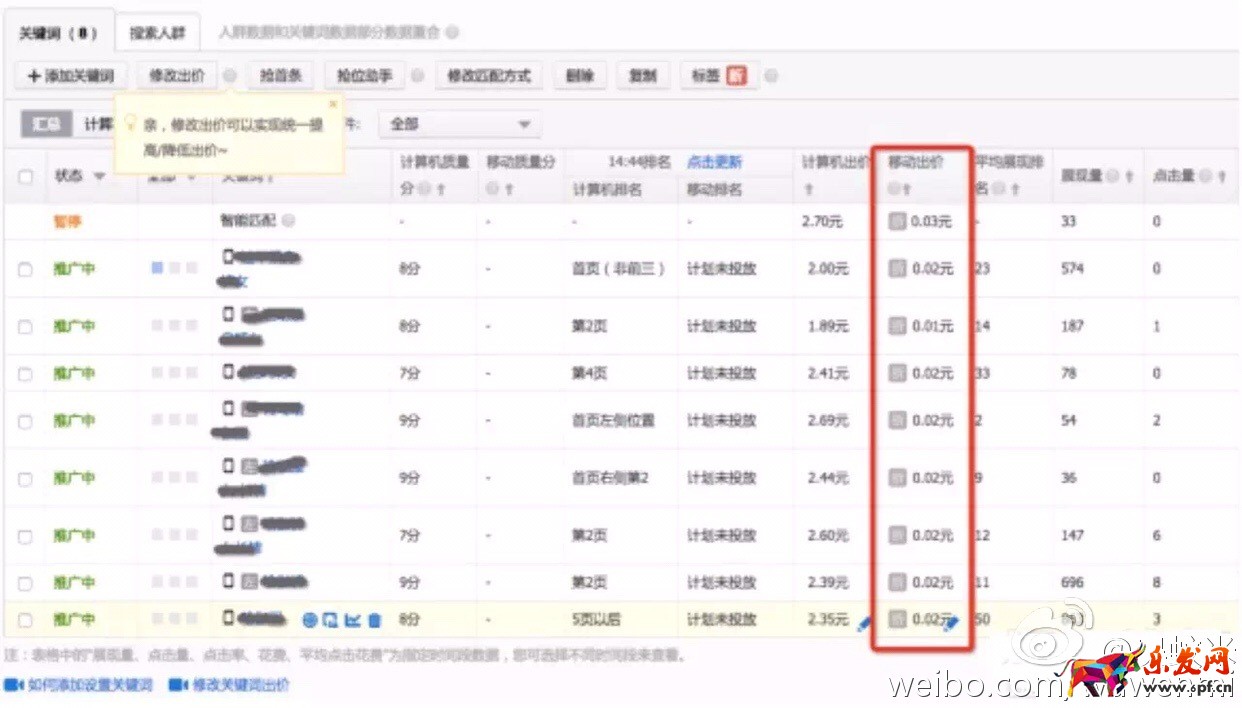This screenshot has width=1242, height=708.
Task: Close the yellow tooltip with its X icon
Action: (333, 103)
